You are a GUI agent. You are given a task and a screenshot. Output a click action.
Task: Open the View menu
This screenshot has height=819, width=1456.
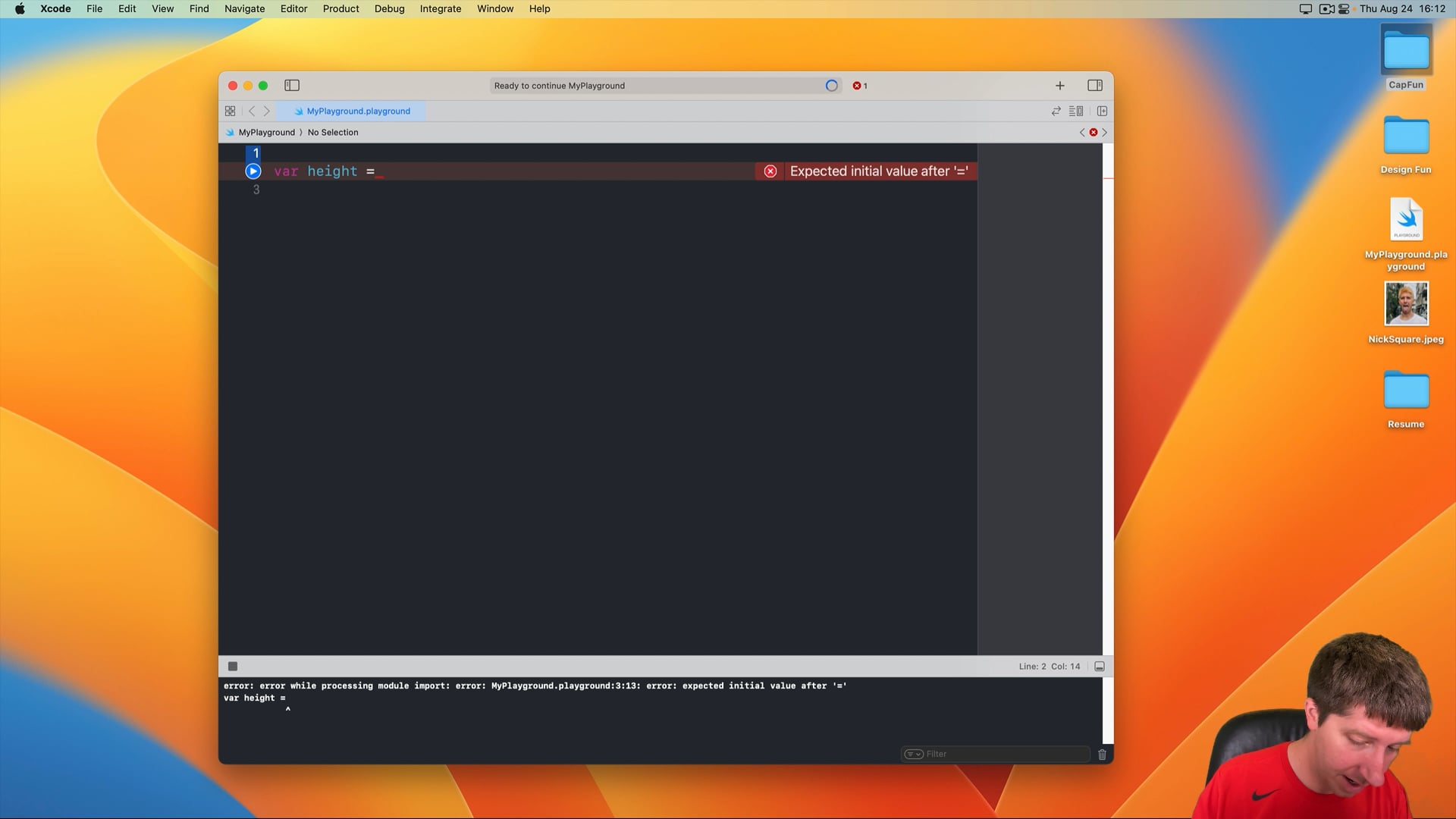click(162, 9)
